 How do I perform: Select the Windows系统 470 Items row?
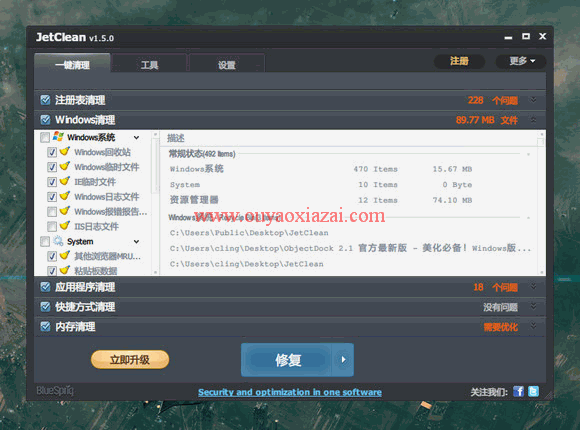pyautogui.click(x=321, y=169)
